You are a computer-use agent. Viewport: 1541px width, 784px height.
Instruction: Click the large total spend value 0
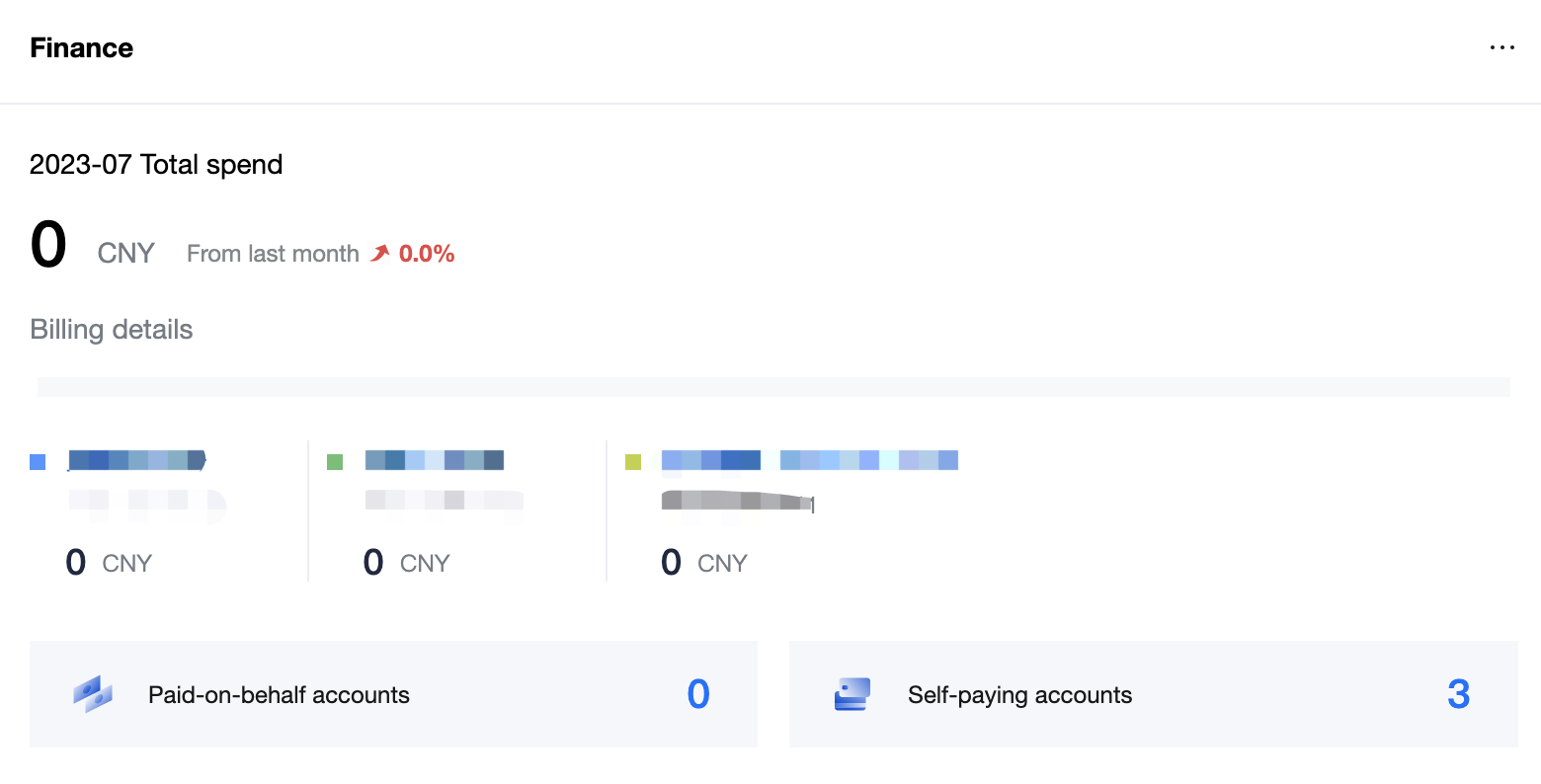48,246
